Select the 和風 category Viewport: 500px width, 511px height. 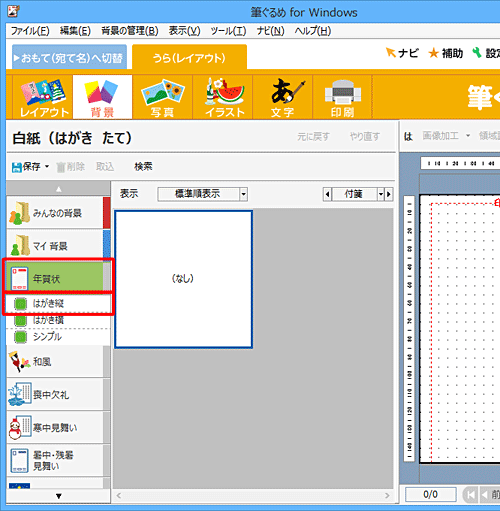click(x=55, y=362)
